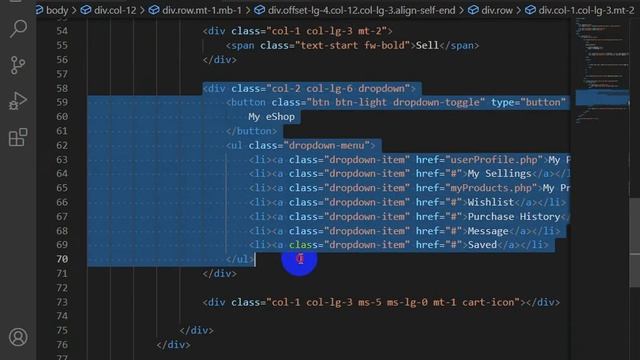Open the Source Control view
640x360 pixels.
tap(18, 65)
